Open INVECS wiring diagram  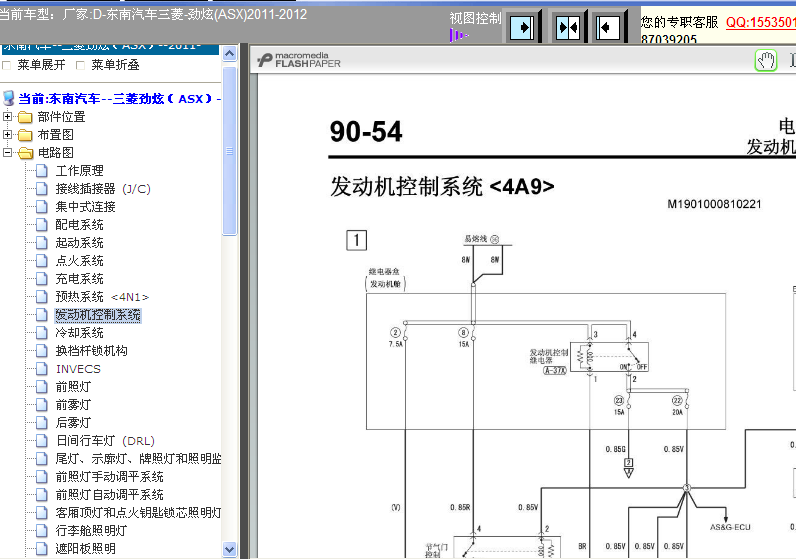pyautogui.click(x=78, y=369)
